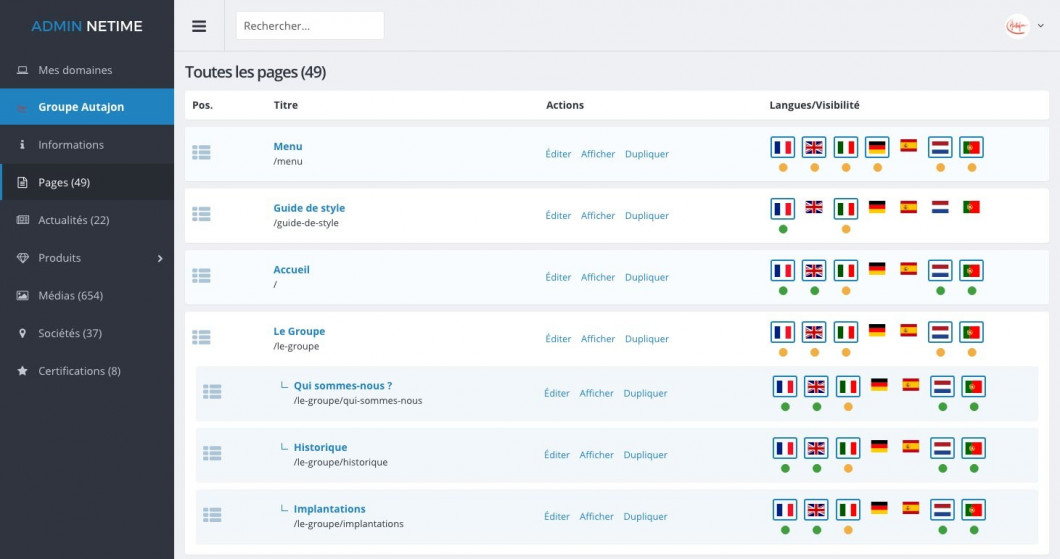This screenshot has width=1060, height=559.
Task: Click Dupliquer for Qui sommes-nous
Action: tap(646, 393)
